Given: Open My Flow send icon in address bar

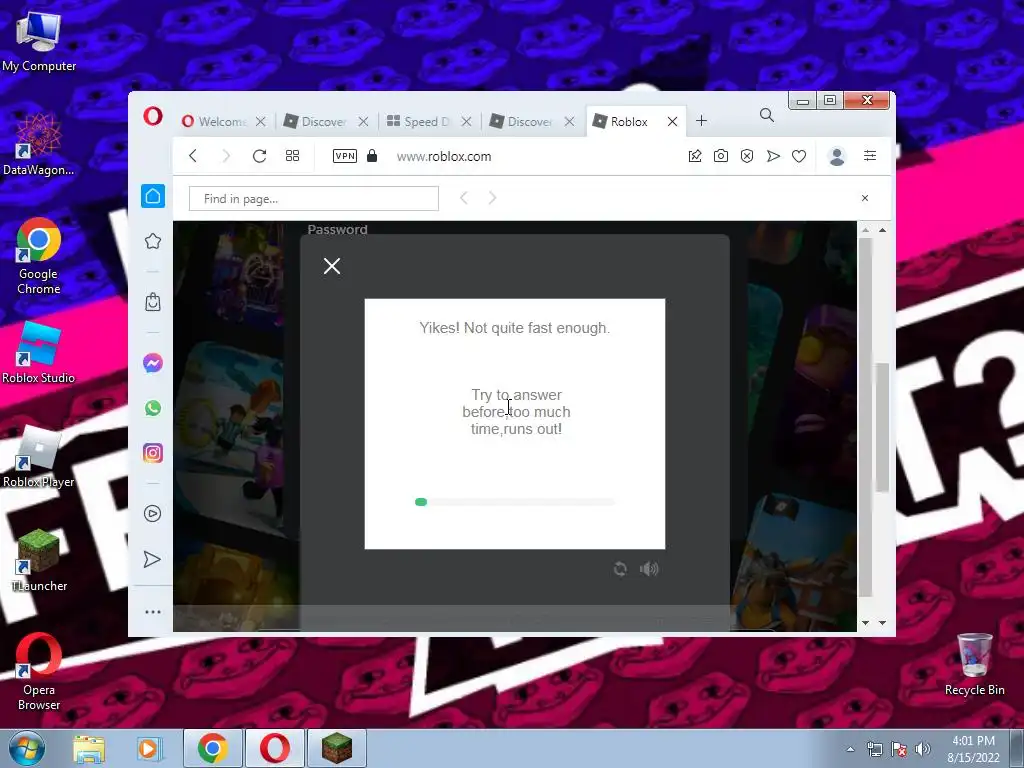Looking at the screenshot, I should [x=773, y=155].
